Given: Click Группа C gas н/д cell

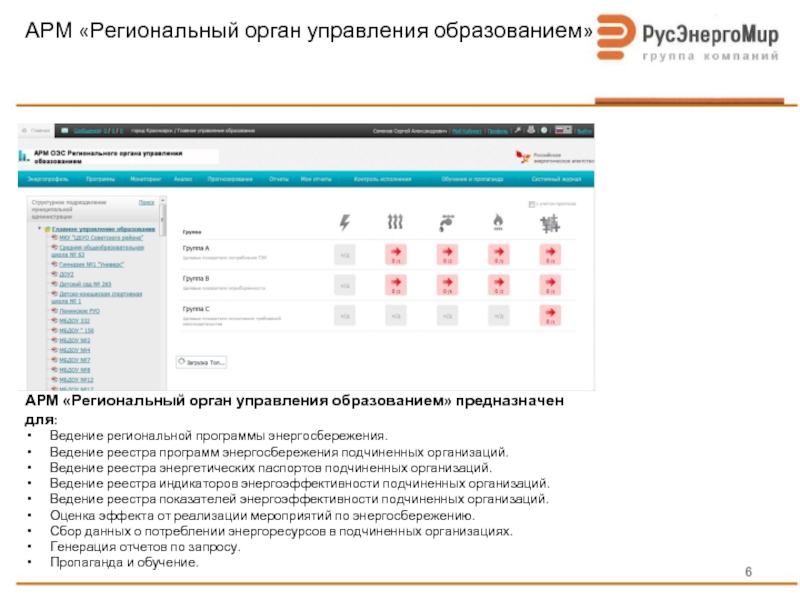Looking at the screenshot, I should tap(499, 316).
